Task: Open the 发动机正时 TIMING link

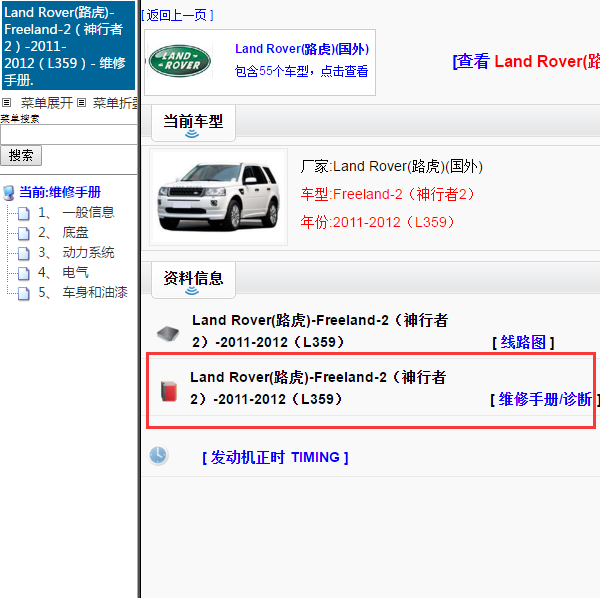Action: [x=275, y=457]
